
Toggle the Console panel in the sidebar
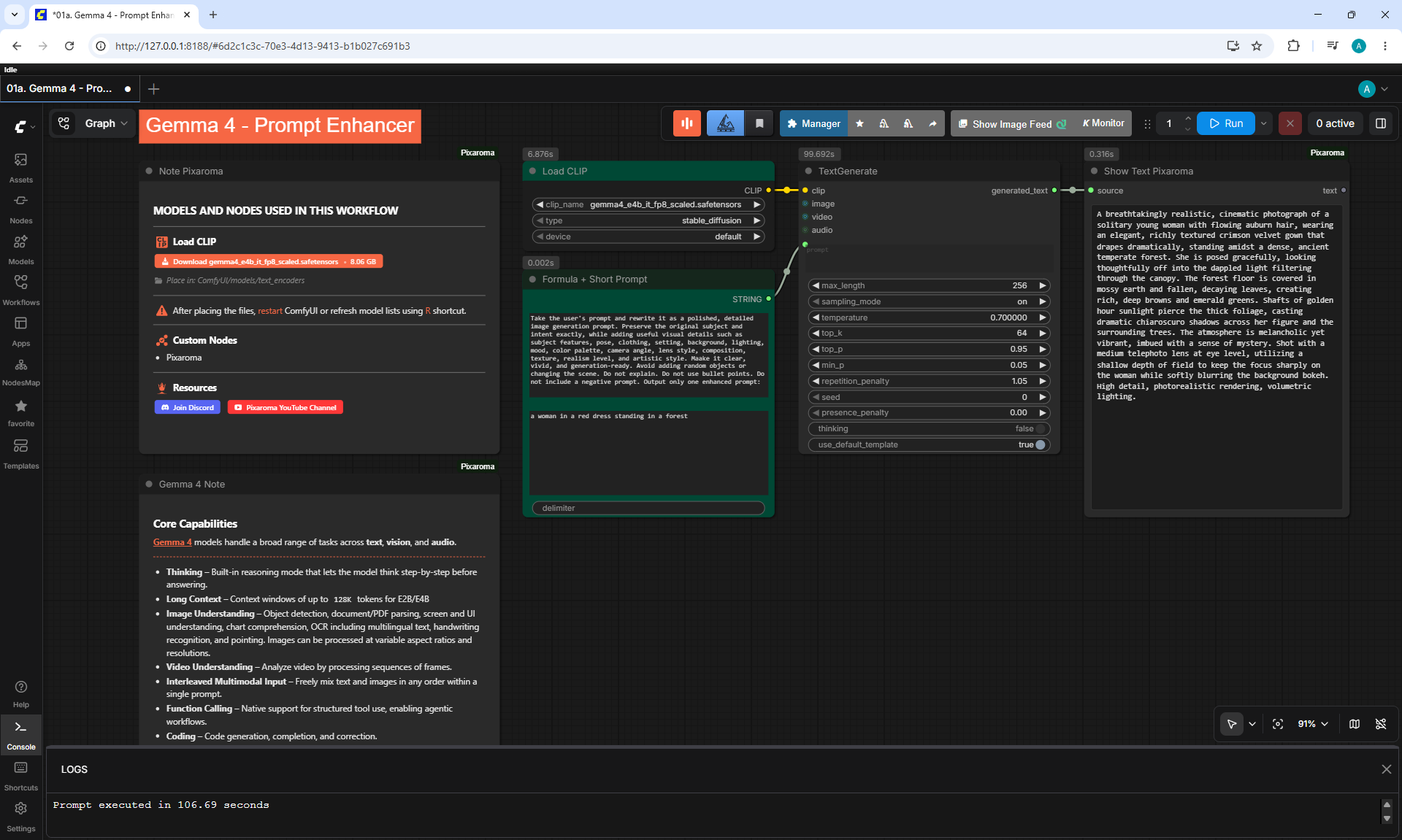(x=21, y=735)
